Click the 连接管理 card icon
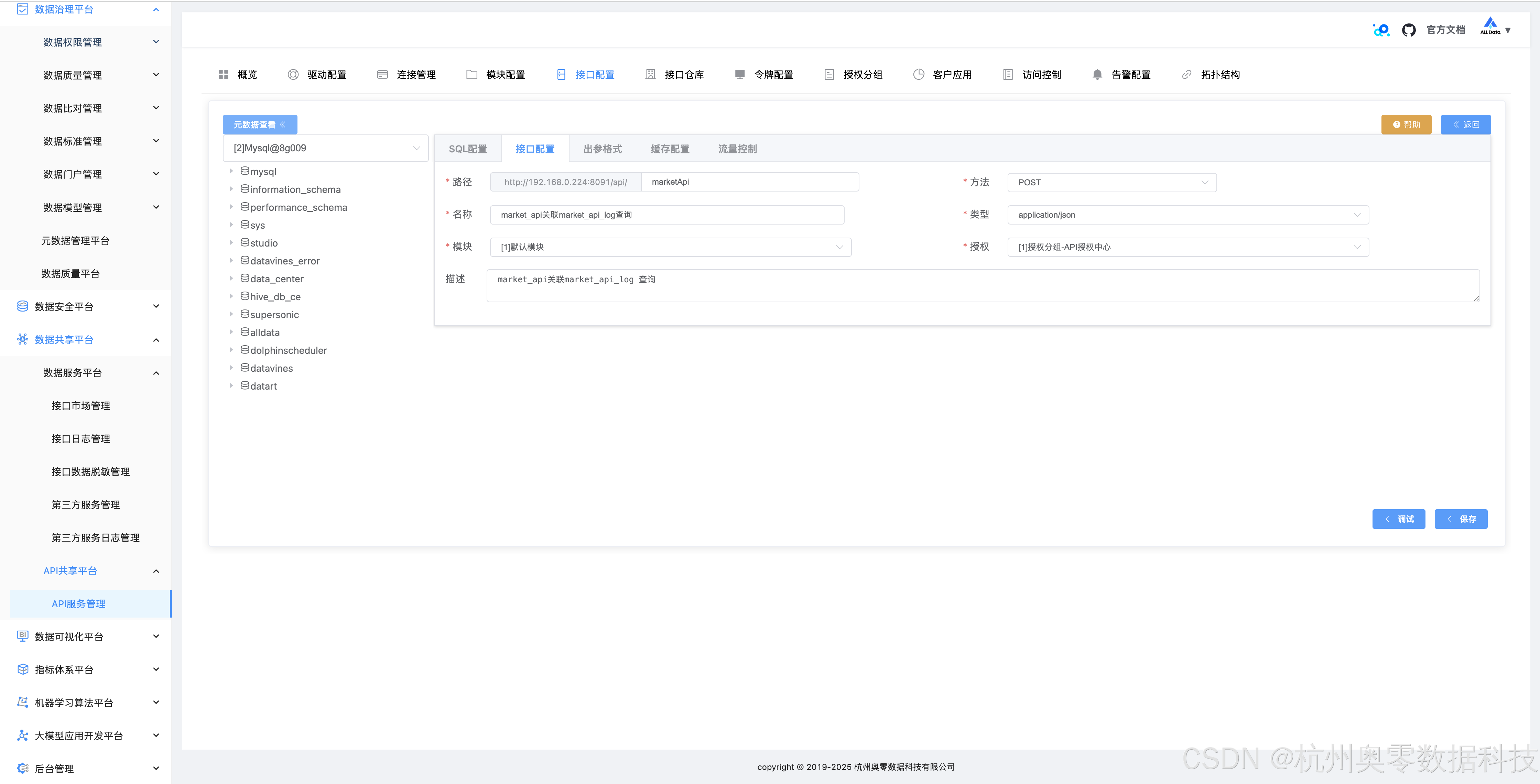 coord(383,75)
